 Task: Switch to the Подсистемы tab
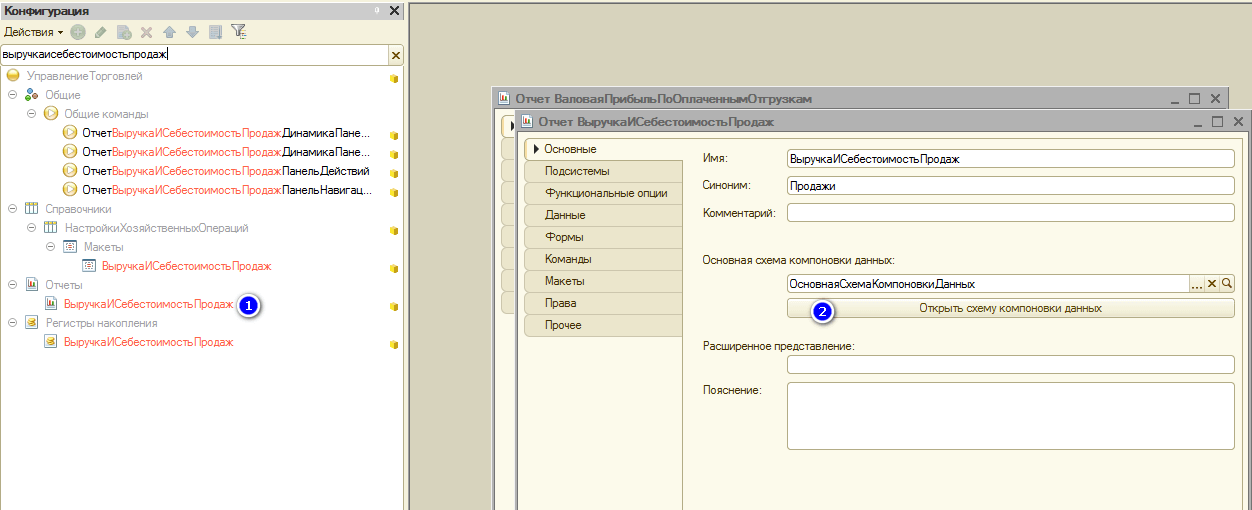coord(577,171)
